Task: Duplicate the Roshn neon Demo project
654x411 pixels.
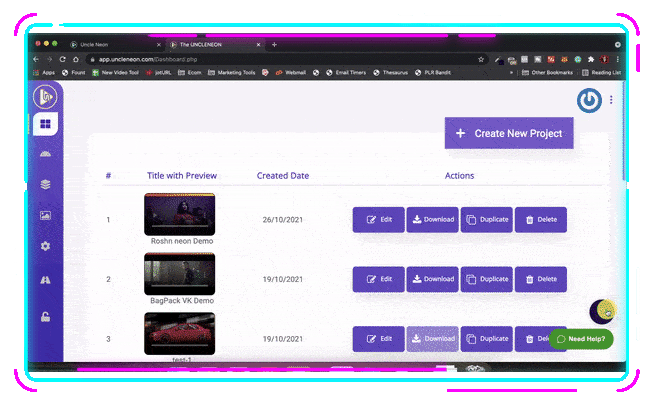Action: click(487, 219)
